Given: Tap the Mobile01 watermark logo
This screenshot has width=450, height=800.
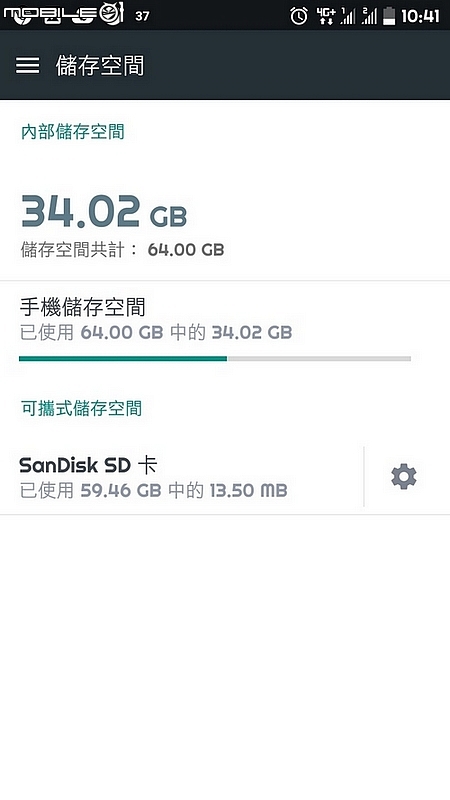Looking at the screenshot, I should coord(64,15).
